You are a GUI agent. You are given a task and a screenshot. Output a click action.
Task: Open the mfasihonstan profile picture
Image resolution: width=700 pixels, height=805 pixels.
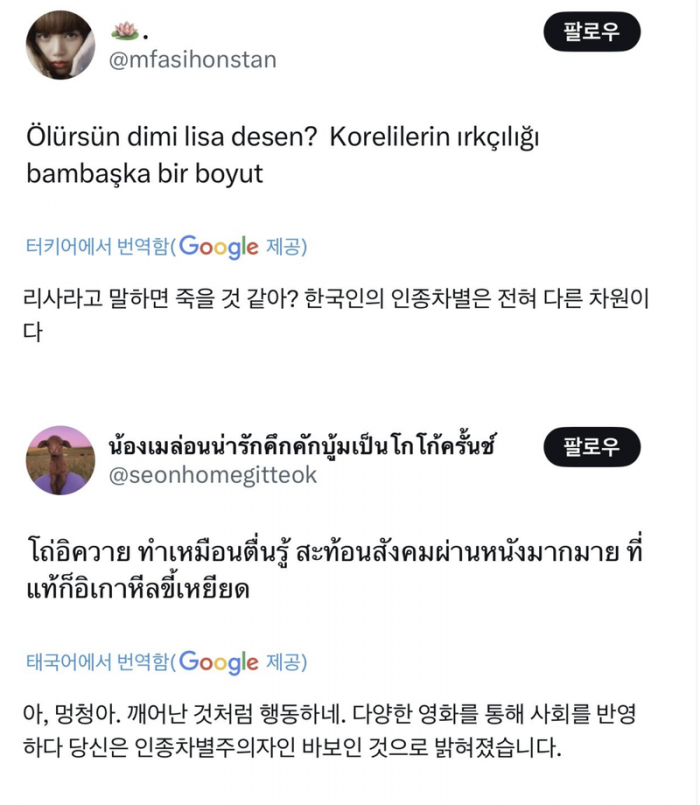tap(60, 45)
